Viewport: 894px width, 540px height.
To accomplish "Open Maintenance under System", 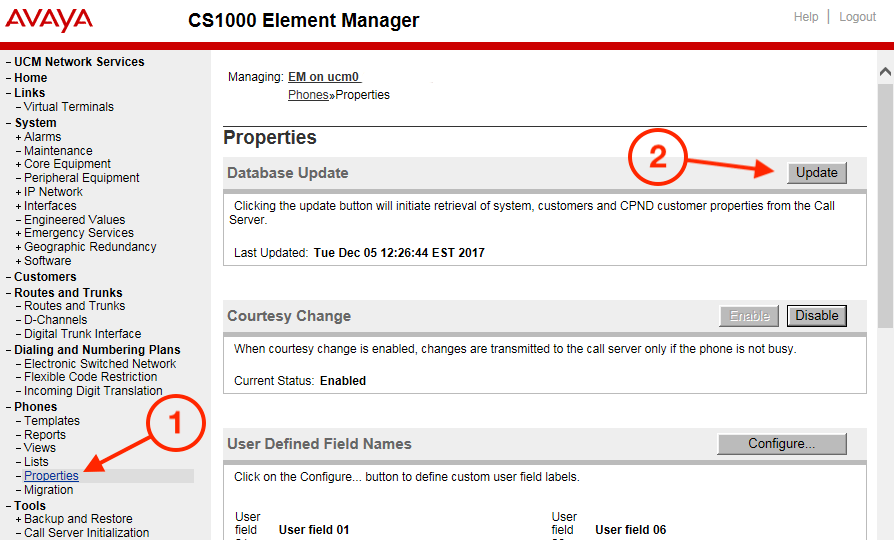I will [x=58, y=151].
